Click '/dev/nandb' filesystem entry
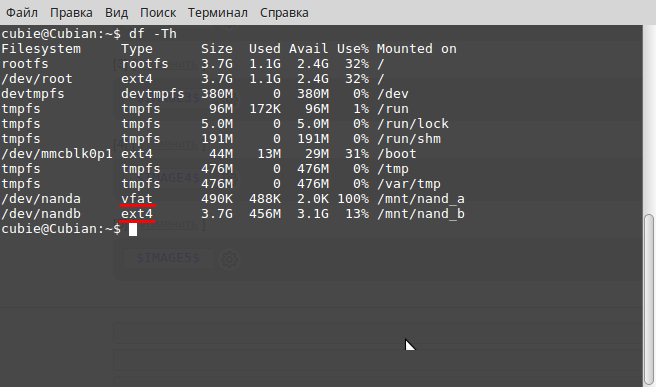The height and width of the screenshot is (387, 656). click(41, 214)
